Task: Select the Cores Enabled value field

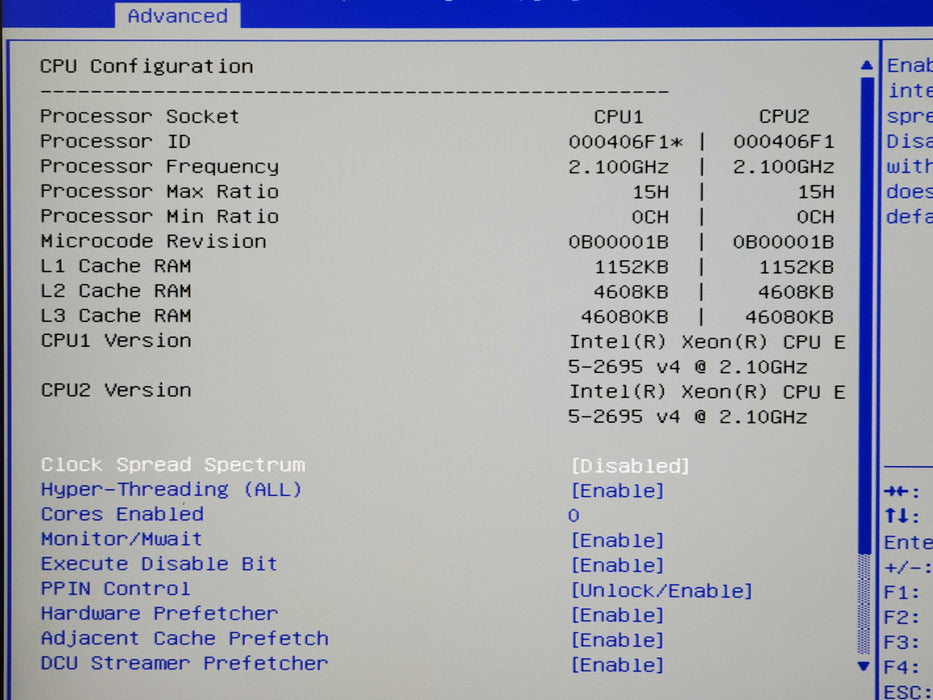Action: (574, 515)
